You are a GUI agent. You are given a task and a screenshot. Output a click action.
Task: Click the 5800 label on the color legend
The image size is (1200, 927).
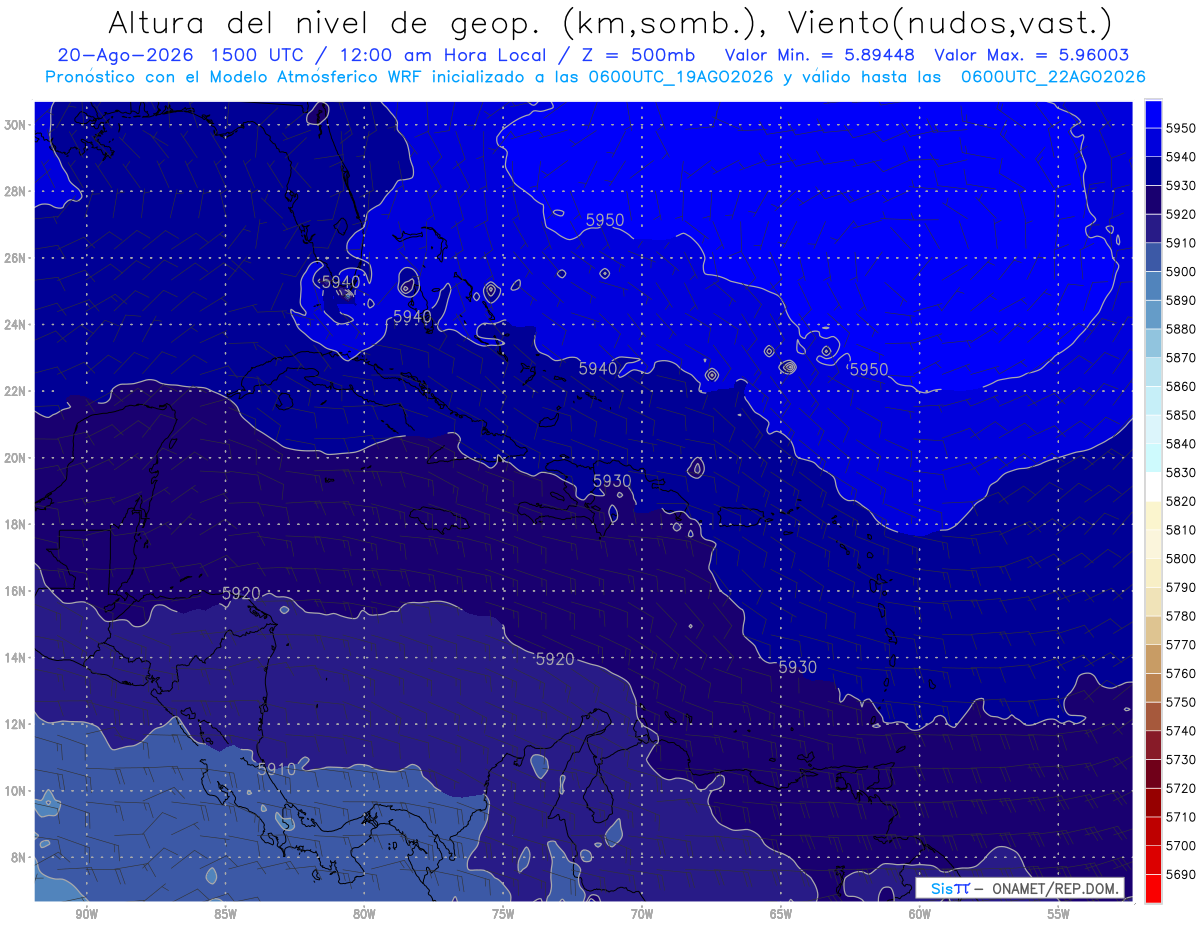tap(1180, 558)
